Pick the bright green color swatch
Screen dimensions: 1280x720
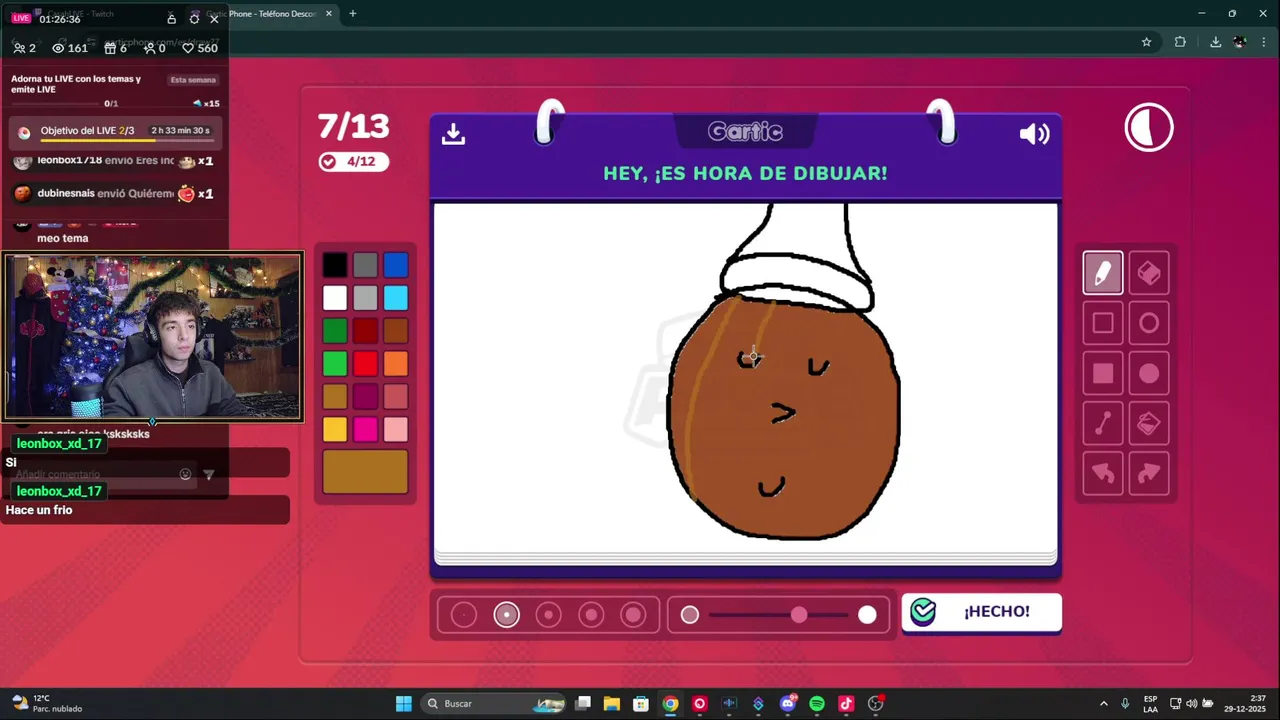point(335,364)
